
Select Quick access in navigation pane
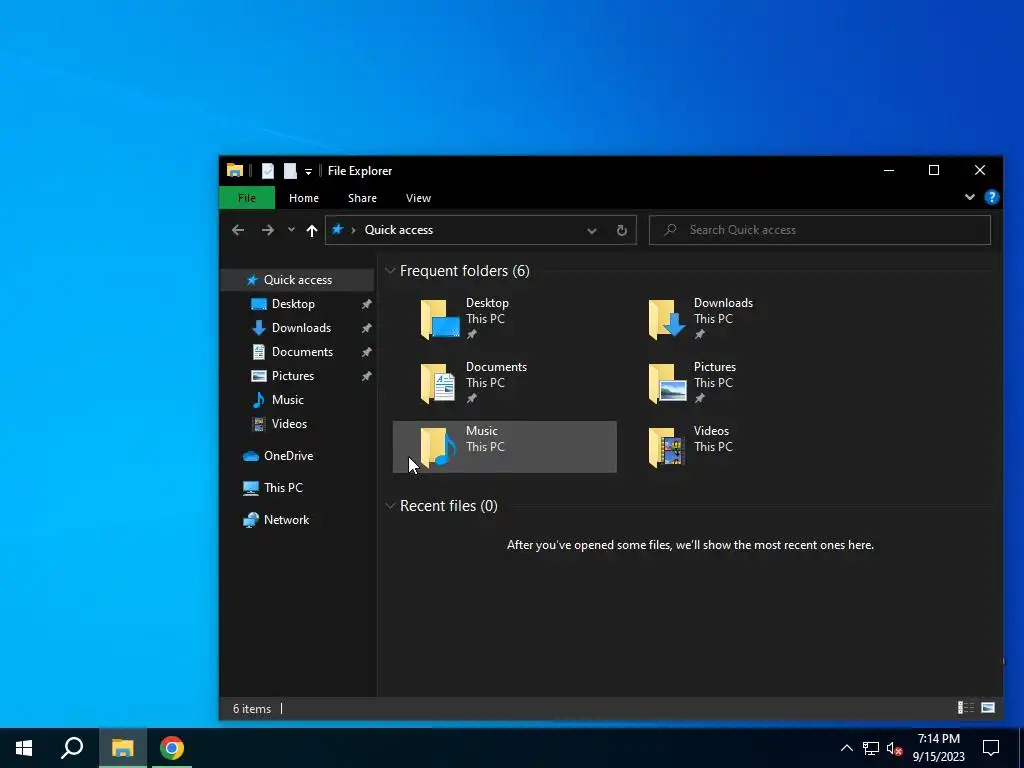[x=297, y=280]
